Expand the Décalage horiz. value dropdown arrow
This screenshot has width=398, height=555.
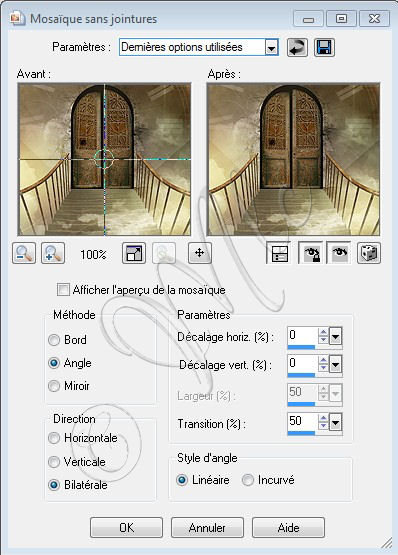pos(335,336)
